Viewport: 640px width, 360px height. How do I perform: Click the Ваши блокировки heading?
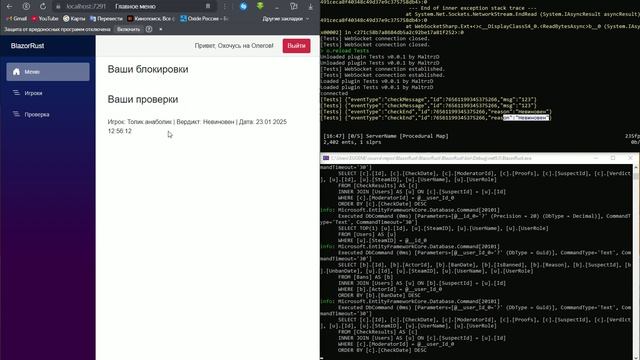tap(148, 69)
